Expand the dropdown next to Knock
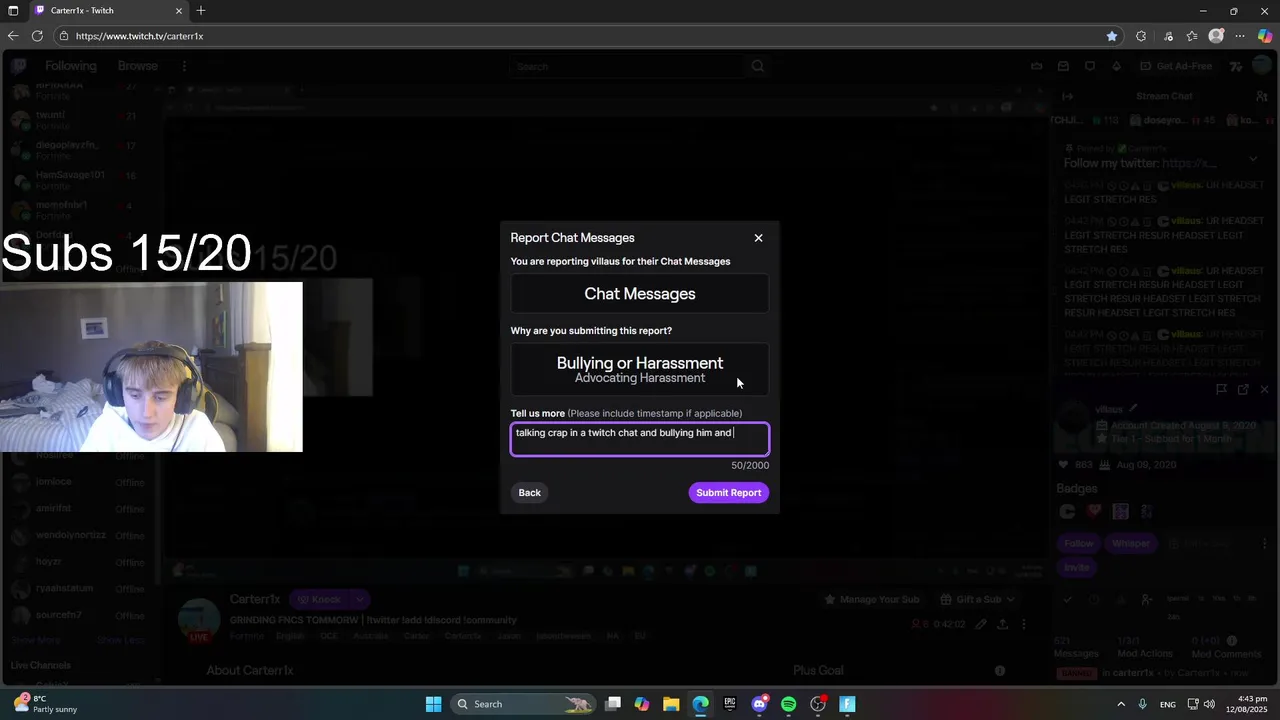Image resolution: width=1280 pixels, height=720 pixels. pyautogui.click(x=359, y=599)
